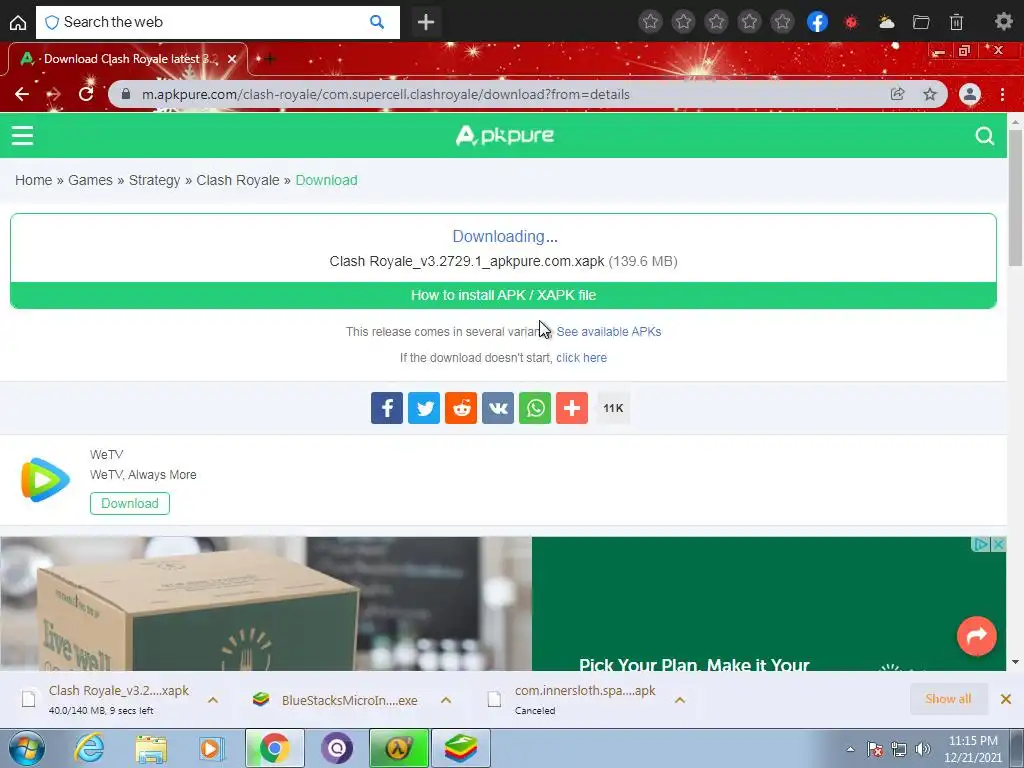
Task: Click the meal box ad image
Action: pos(266,603)
